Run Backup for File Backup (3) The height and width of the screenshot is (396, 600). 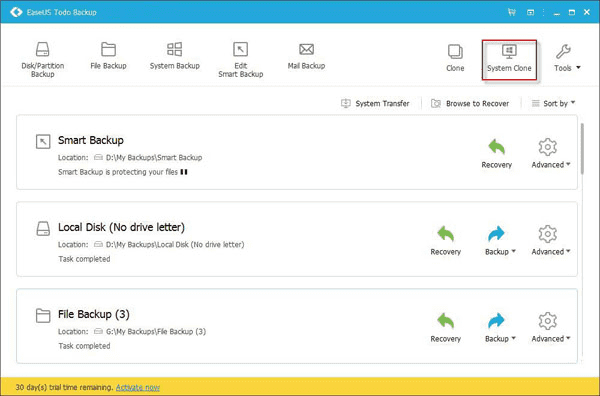(500, 328)
